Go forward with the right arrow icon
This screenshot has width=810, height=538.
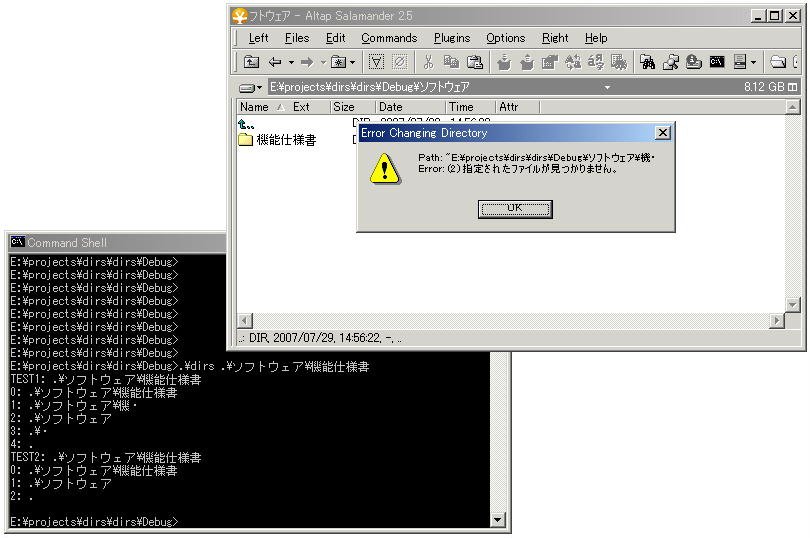coord(307,63)
